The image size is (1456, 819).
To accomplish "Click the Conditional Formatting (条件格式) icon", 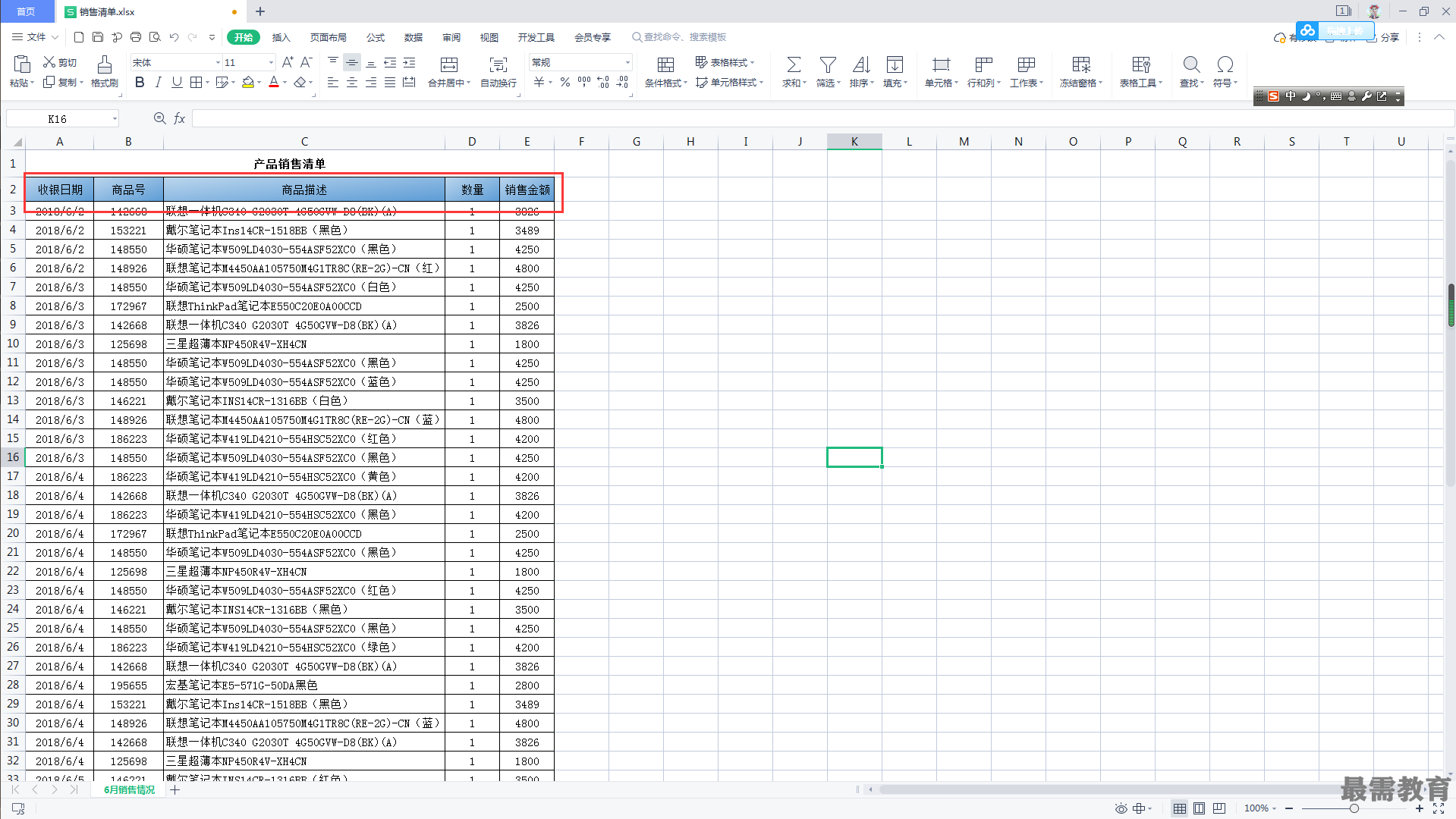I will pyautogui.click(x=665, y=64).
